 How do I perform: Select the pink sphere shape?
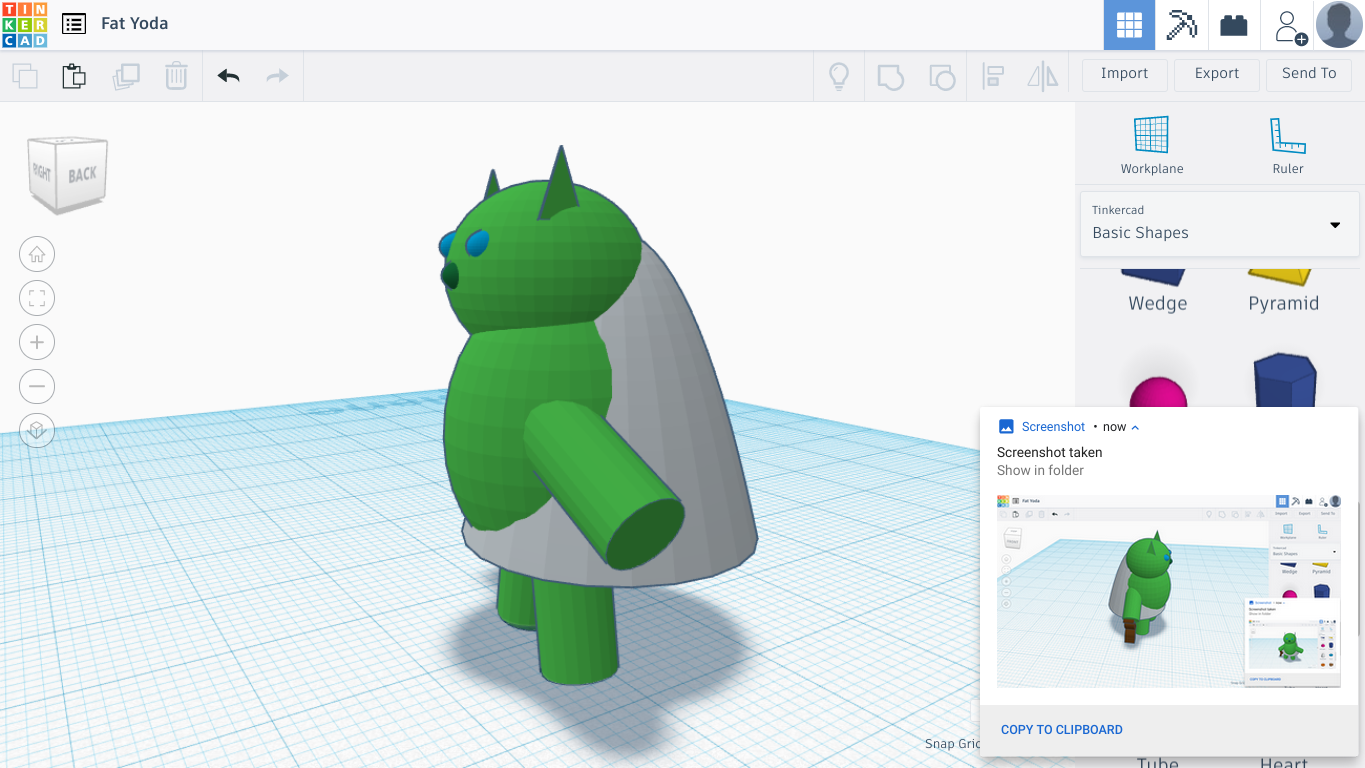[1158, 393]
